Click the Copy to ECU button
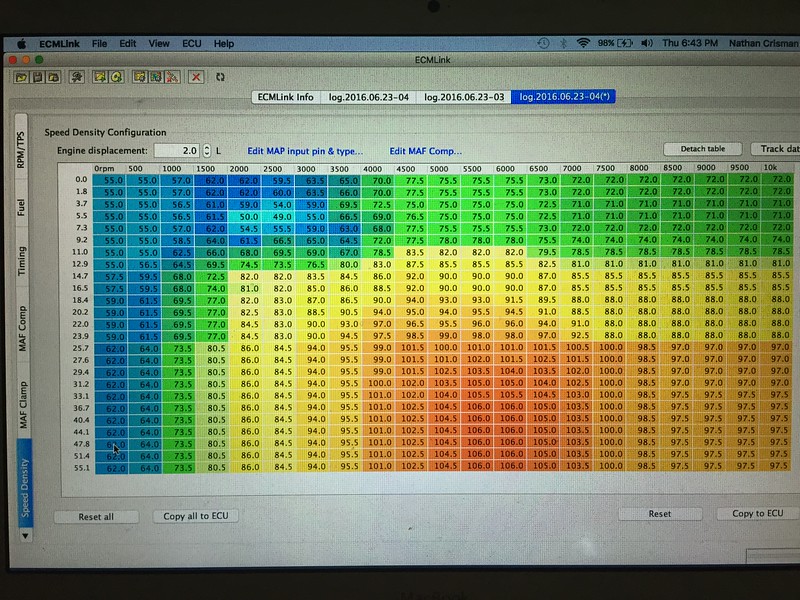This screenshot has width=800, height=600. click(758, 513)
